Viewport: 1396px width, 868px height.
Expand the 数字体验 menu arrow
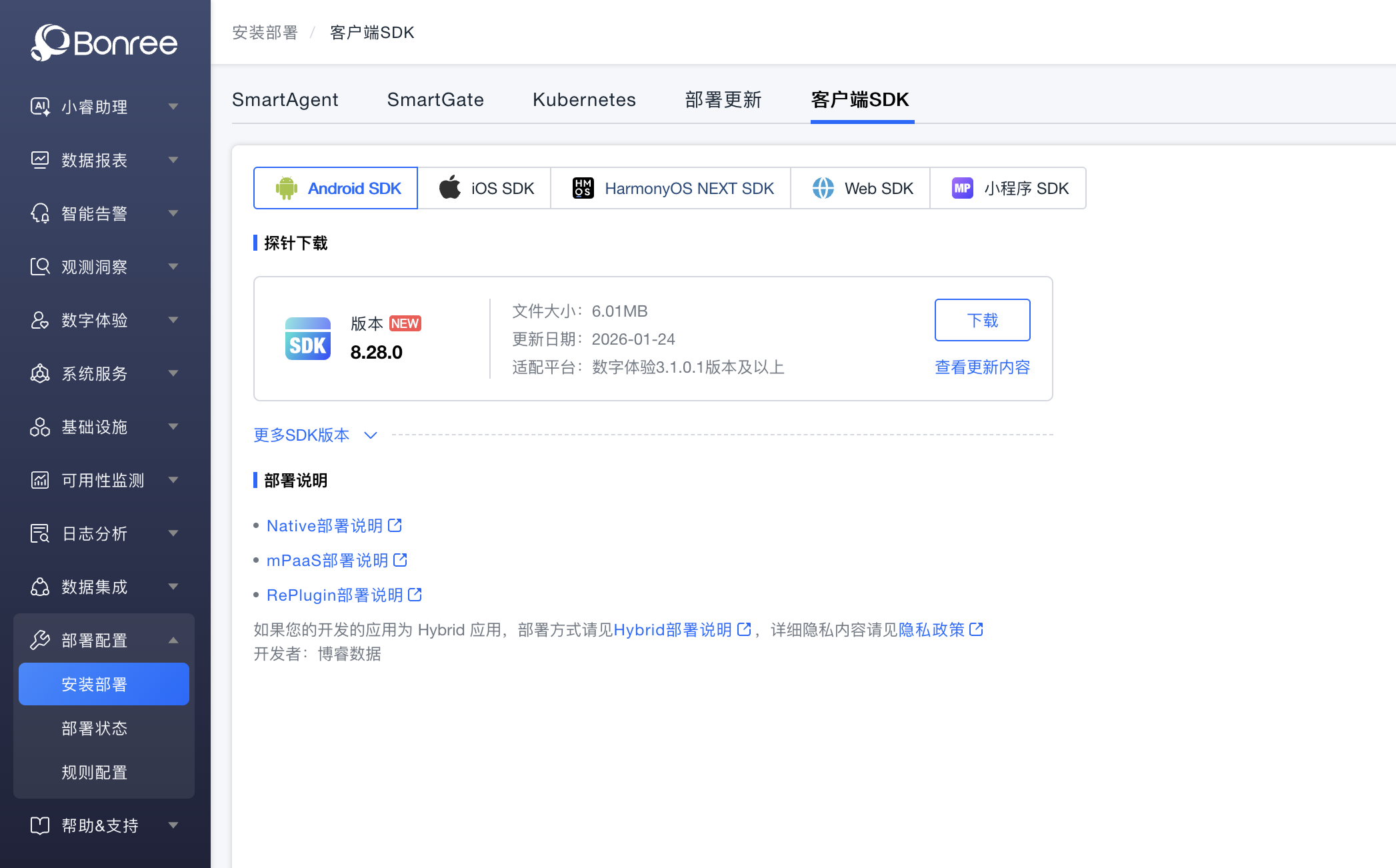(x=173, y=320)
